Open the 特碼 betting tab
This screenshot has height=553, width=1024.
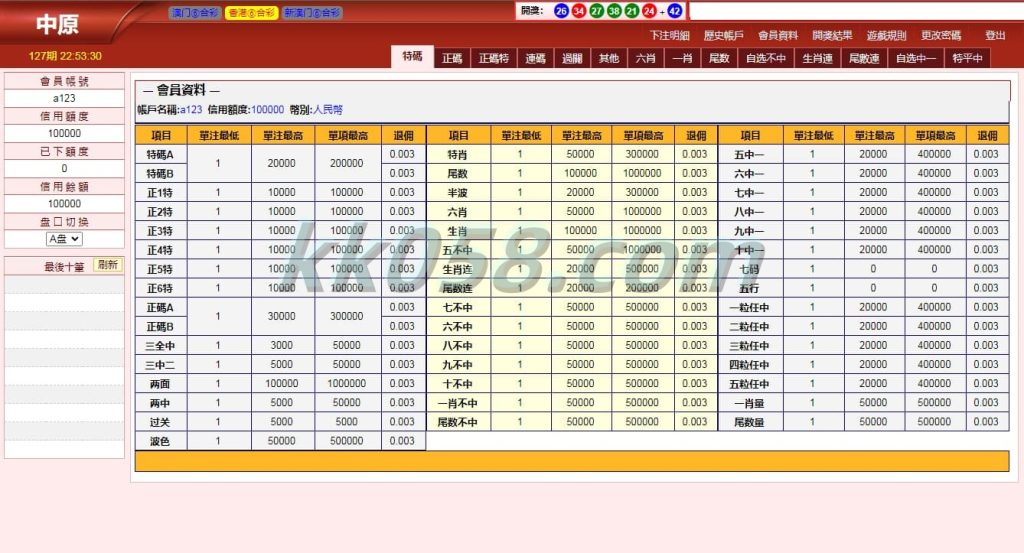pos(412,58)
